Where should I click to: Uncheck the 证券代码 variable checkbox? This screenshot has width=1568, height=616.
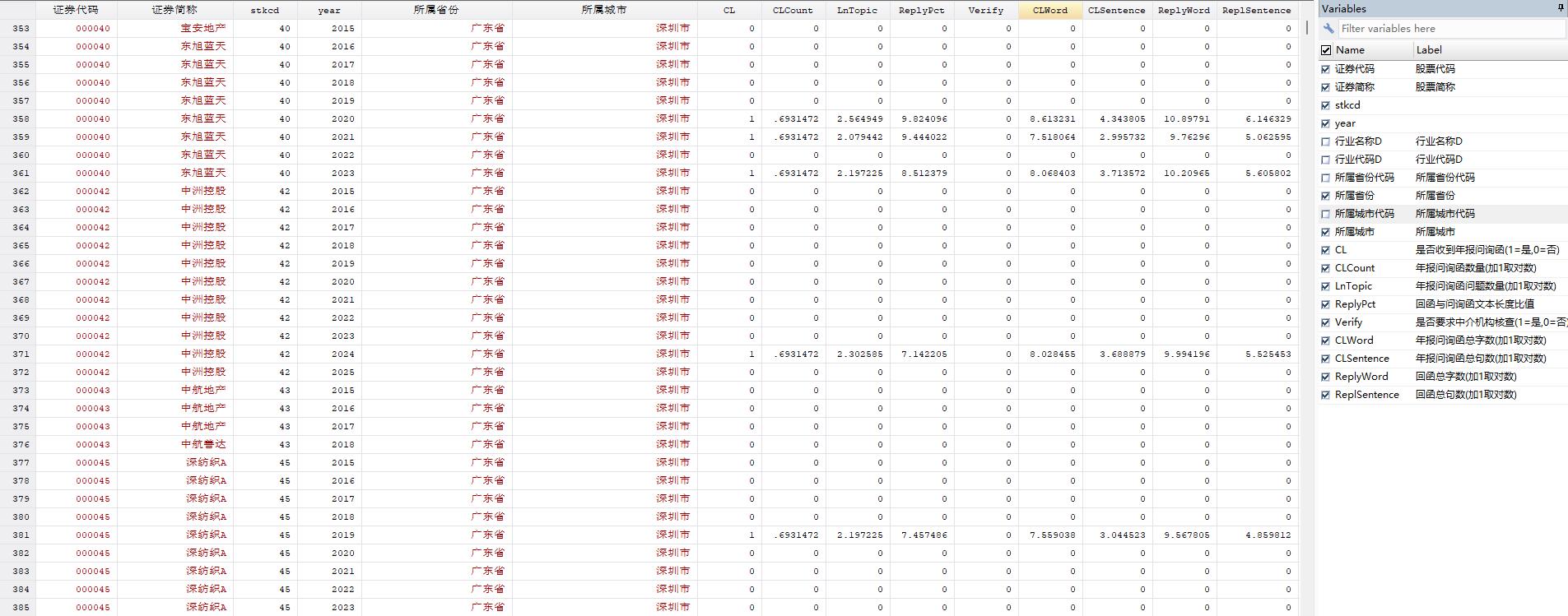pyautogui.click(x=1325, y=69)
